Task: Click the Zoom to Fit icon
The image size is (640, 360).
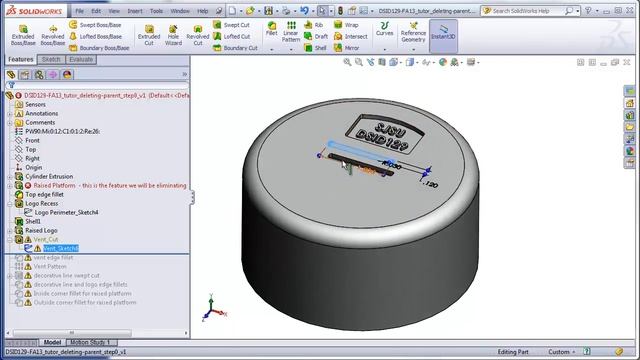Action: pos(347,62)
